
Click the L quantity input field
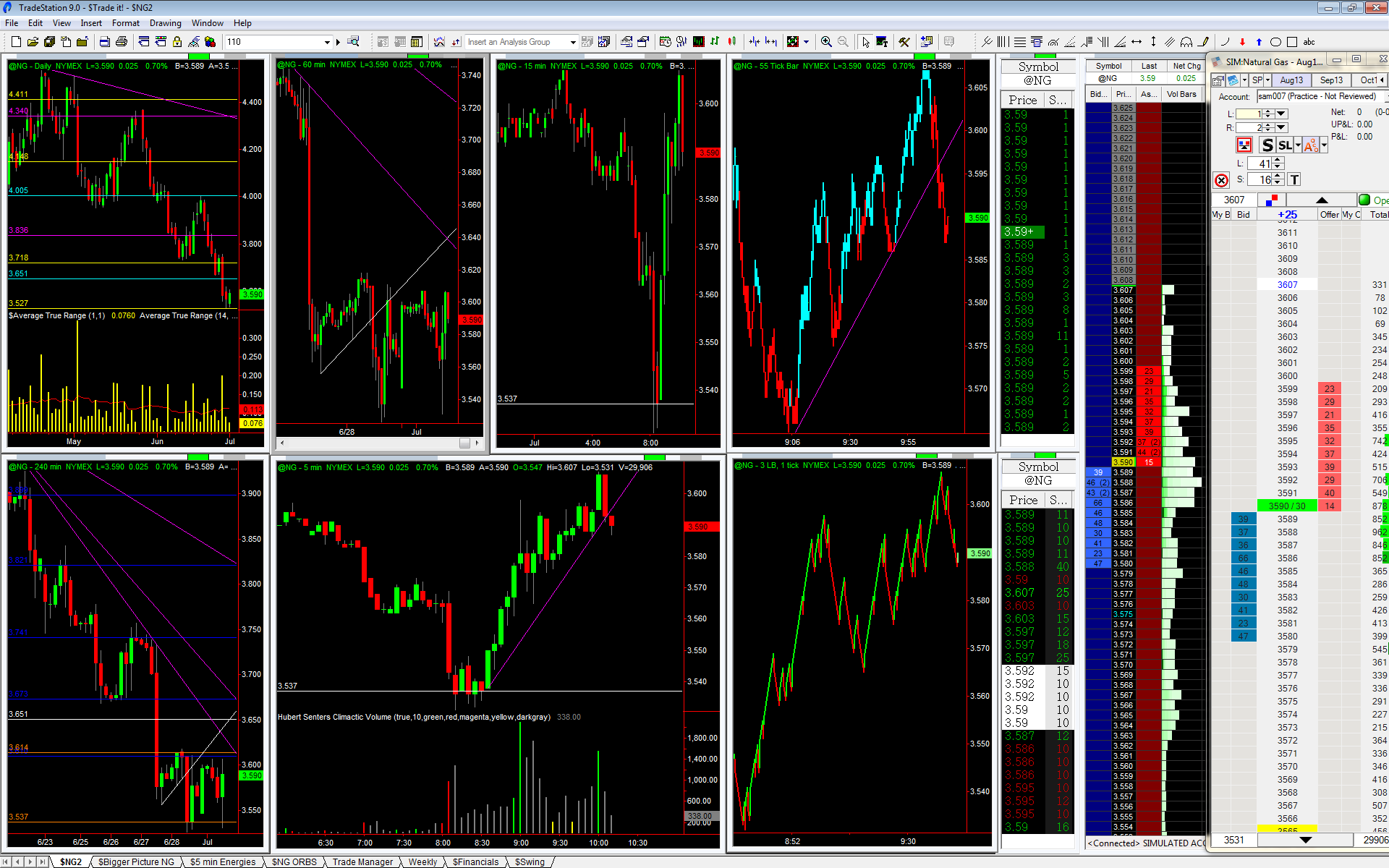(1249, 114)
